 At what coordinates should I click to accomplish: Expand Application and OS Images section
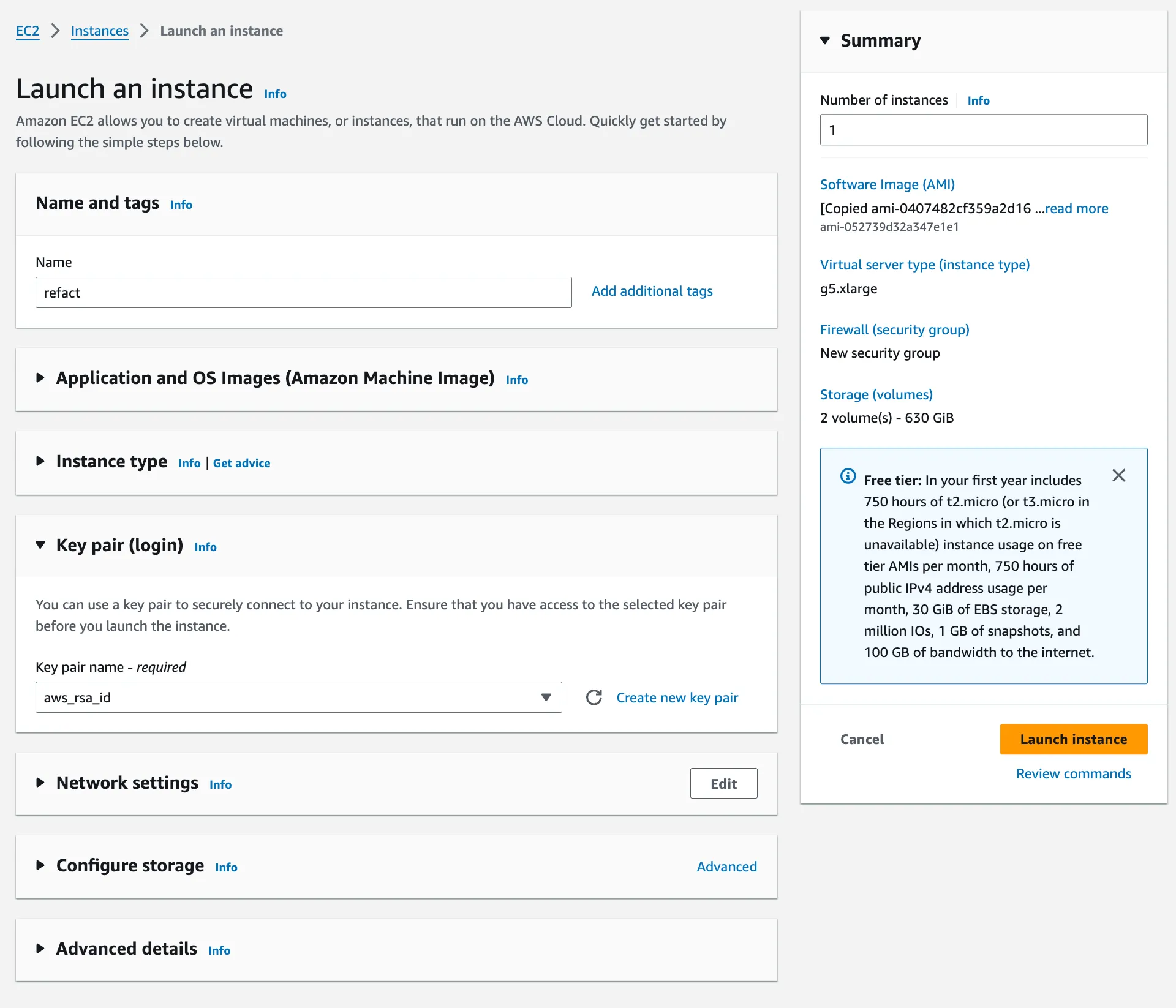pos(40,378)
